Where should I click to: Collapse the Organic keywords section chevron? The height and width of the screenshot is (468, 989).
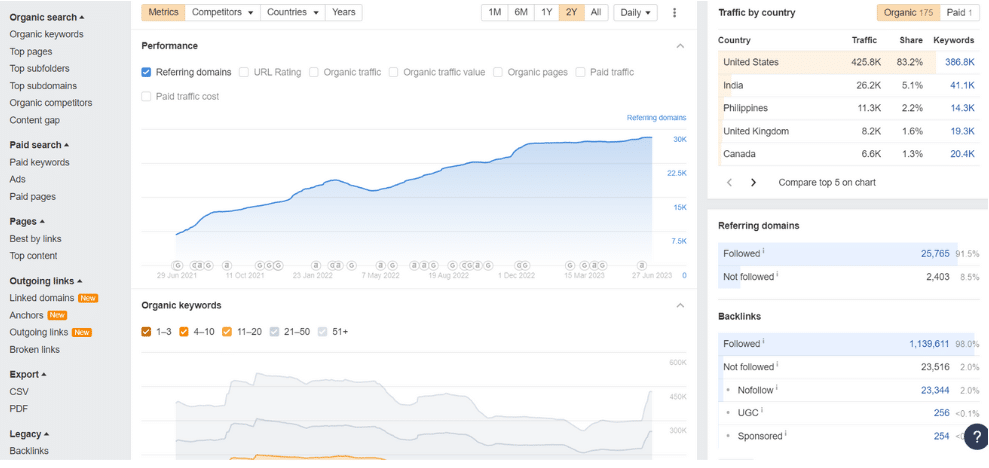tap(680, 305)
